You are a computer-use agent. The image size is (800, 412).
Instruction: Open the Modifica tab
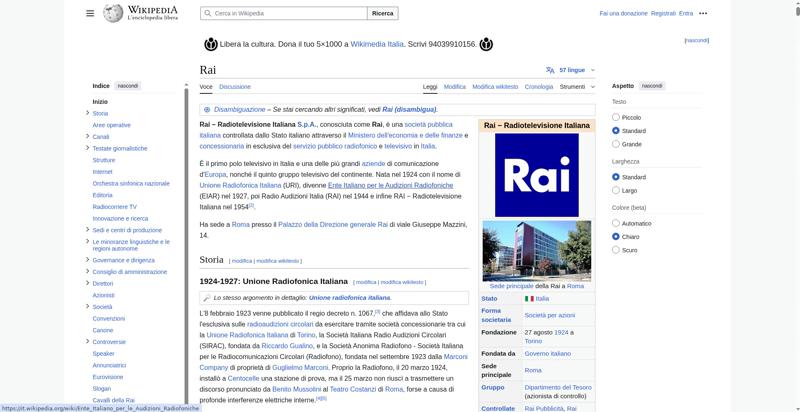tap(455, 87)
